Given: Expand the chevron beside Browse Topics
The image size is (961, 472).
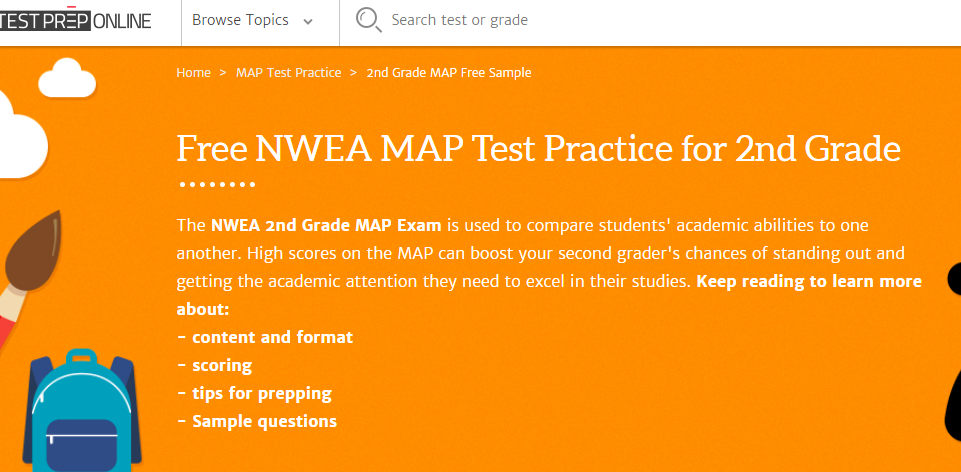Looking at the screenshot, I should tap(307, 21).
